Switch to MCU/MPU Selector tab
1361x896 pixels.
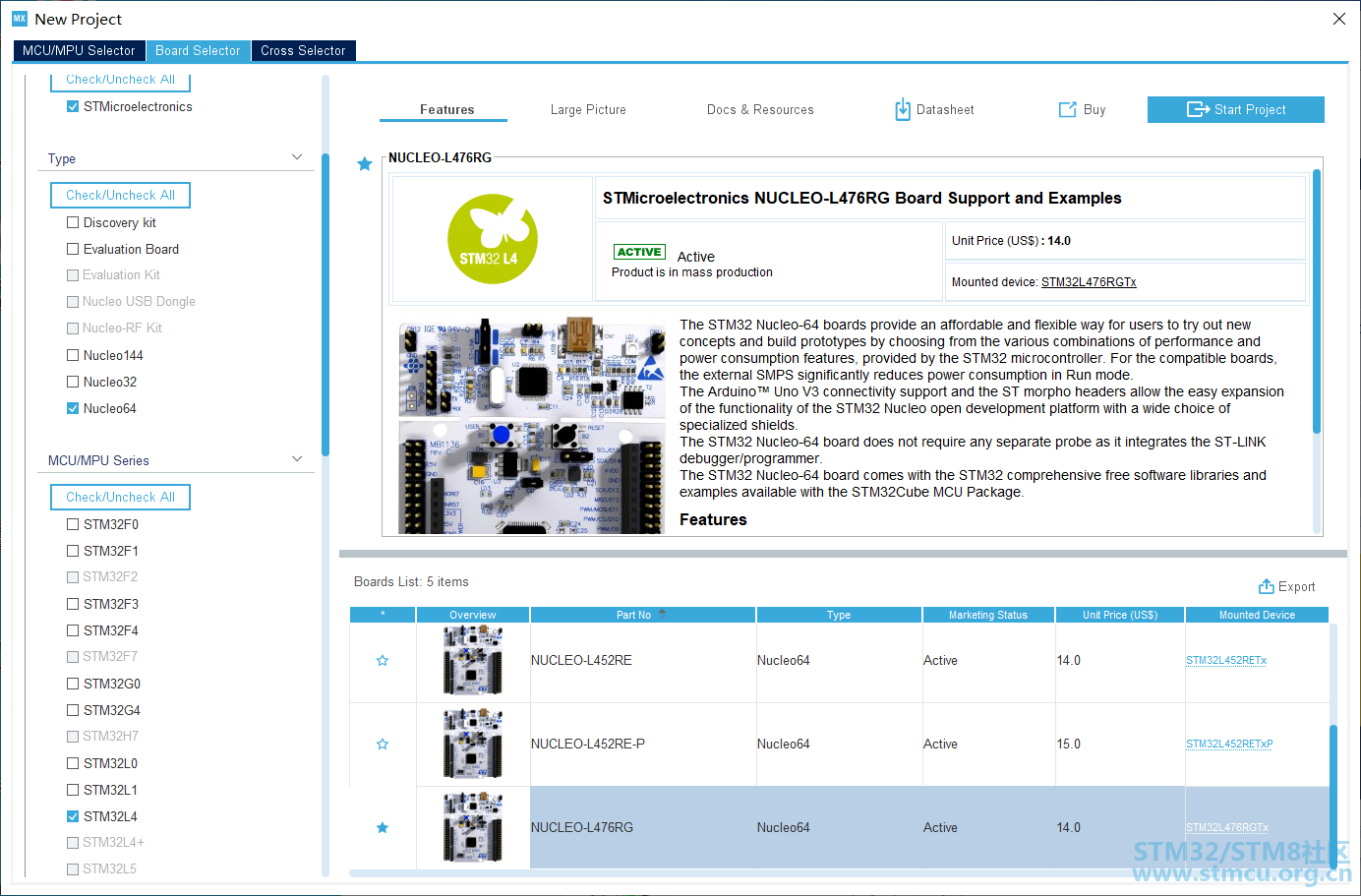click(79, 50)
